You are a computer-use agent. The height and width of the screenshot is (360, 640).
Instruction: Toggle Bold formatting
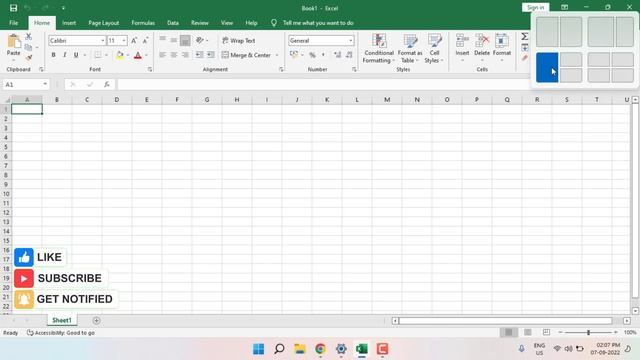coord(53,55)
